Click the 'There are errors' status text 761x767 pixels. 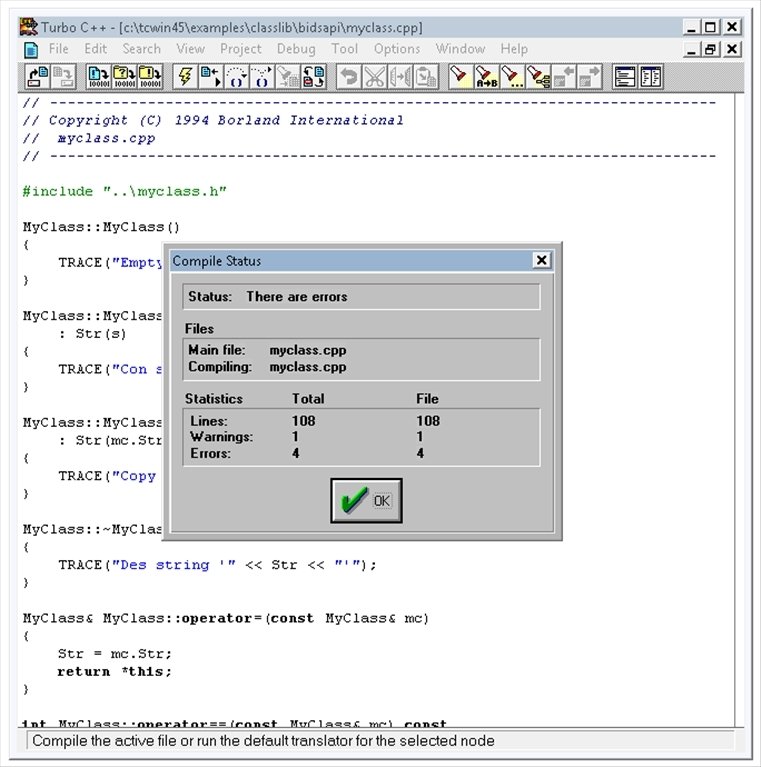297,296
